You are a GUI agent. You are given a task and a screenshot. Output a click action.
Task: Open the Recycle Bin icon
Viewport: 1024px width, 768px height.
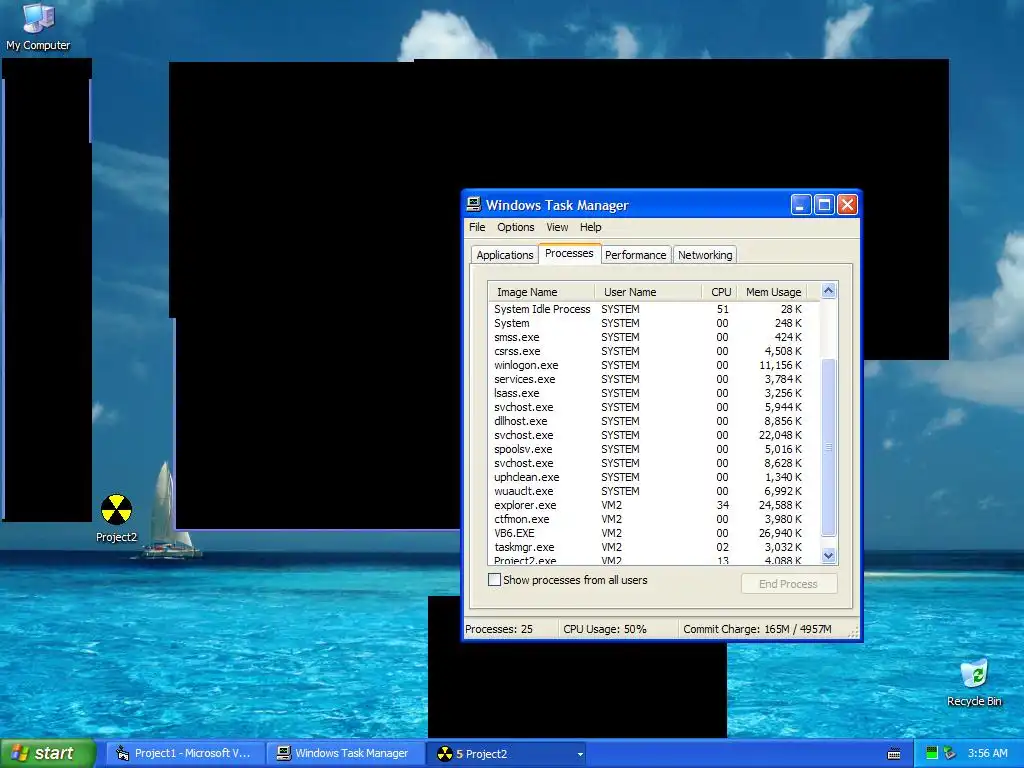[974, 683]
